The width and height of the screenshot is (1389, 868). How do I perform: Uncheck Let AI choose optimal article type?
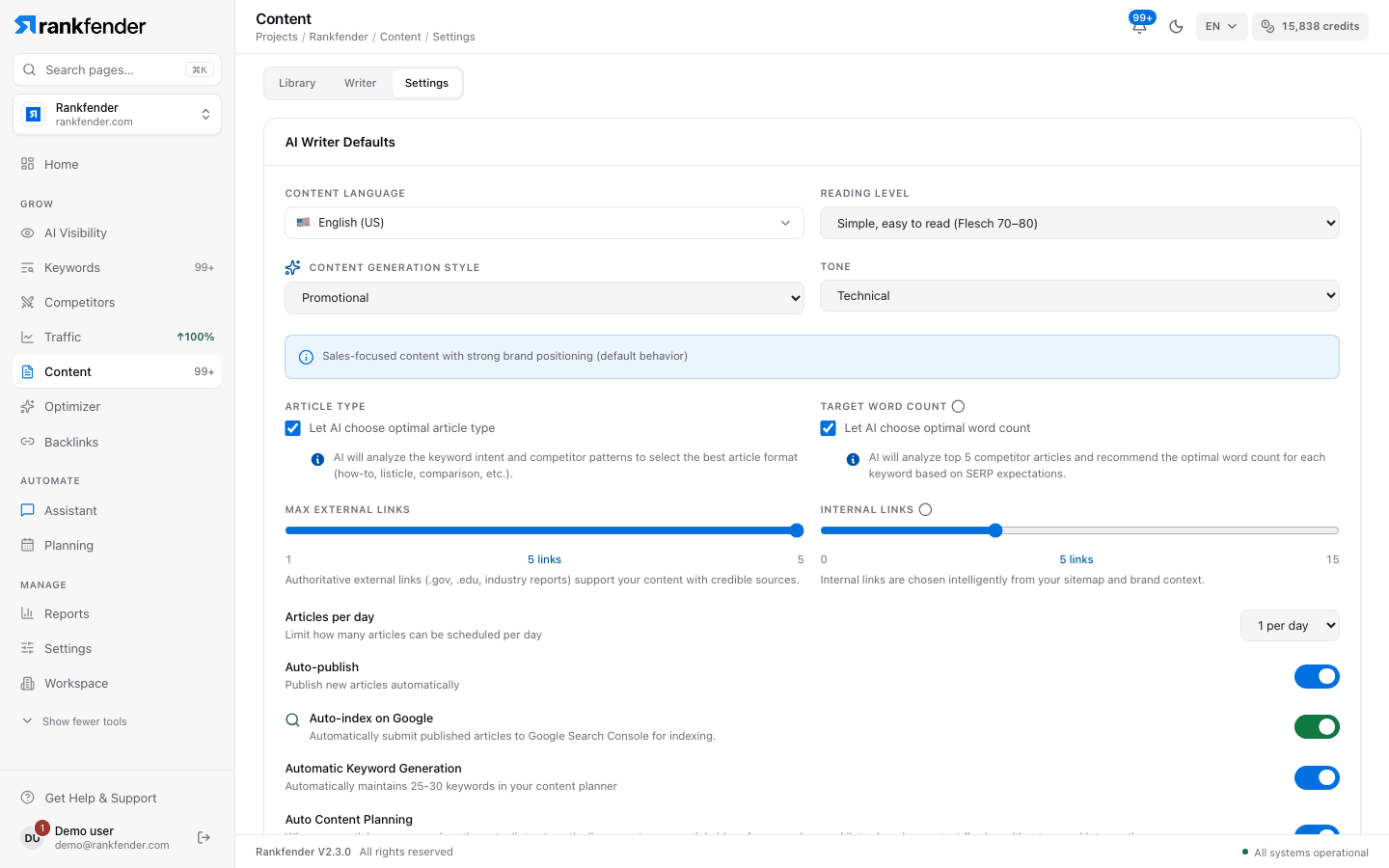(293, 428)
